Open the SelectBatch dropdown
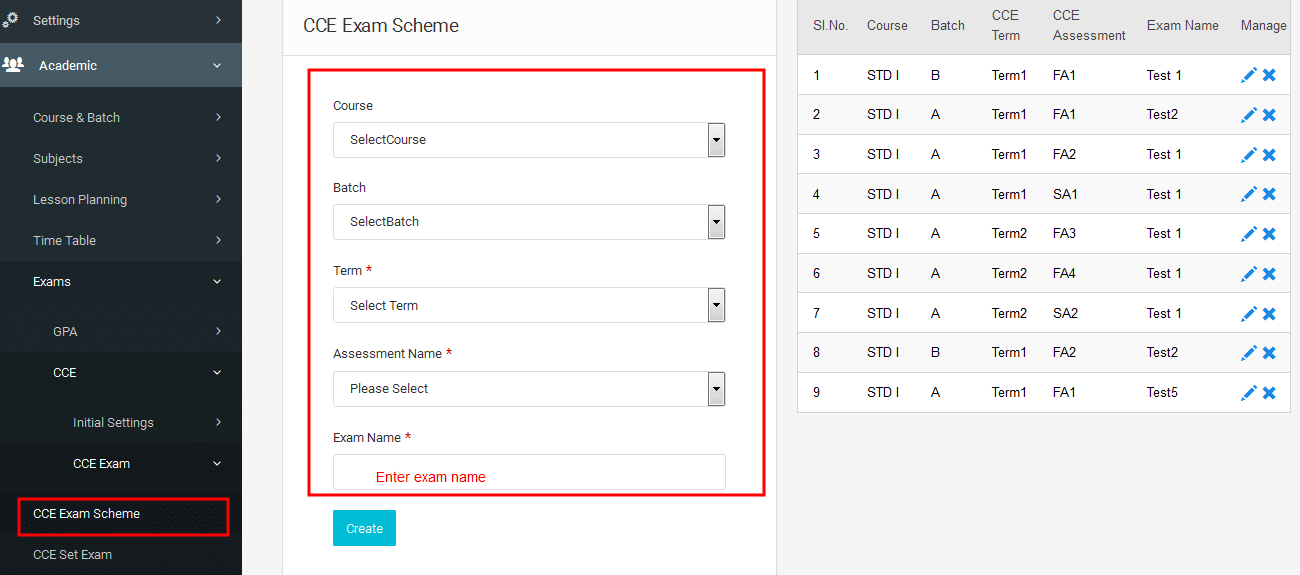Screen dimensions: 1300x575 coord(529,222)
